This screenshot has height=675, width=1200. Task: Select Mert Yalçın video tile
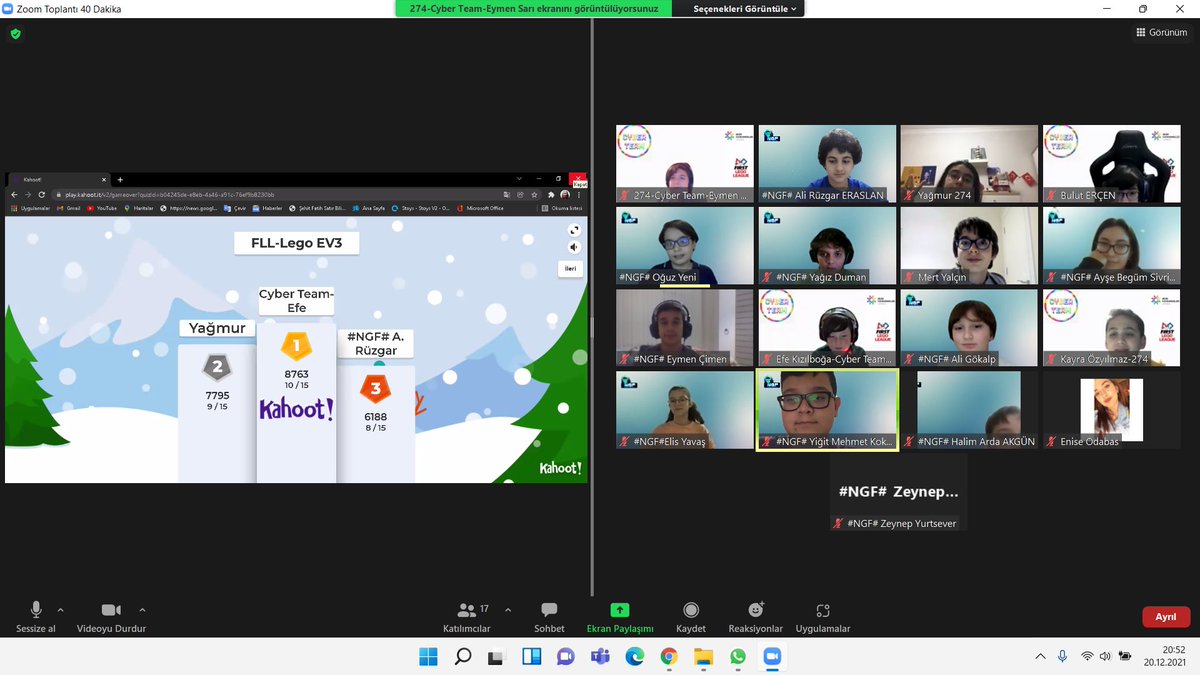969,246
